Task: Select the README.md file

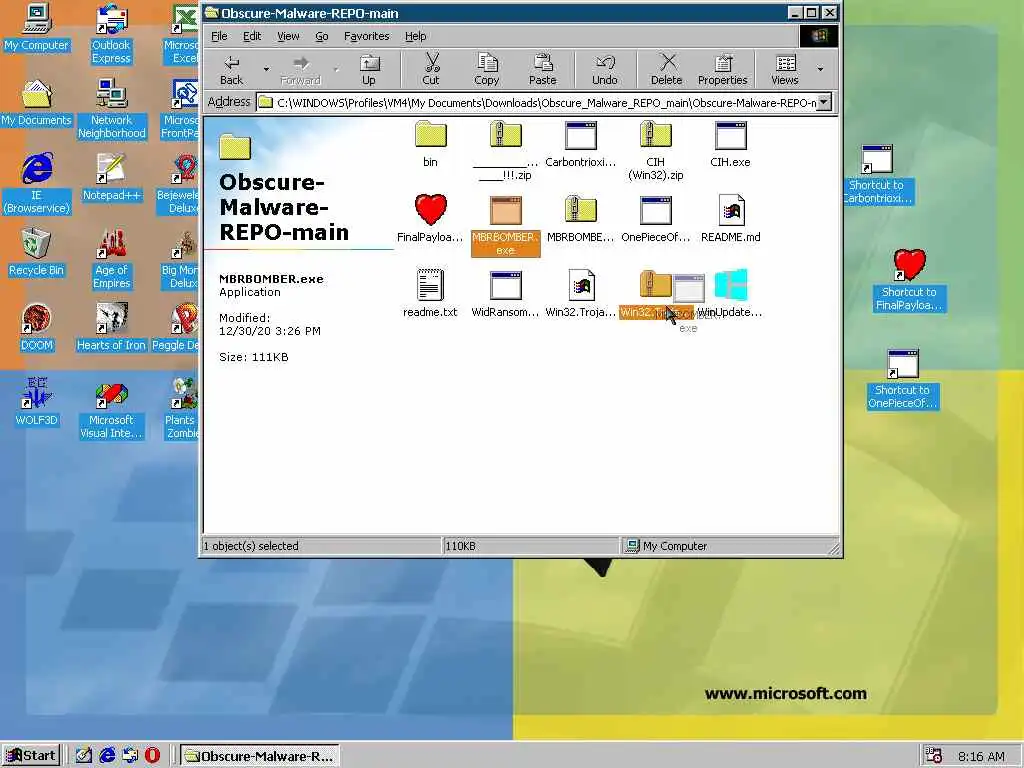Action: tap(730, 219)
